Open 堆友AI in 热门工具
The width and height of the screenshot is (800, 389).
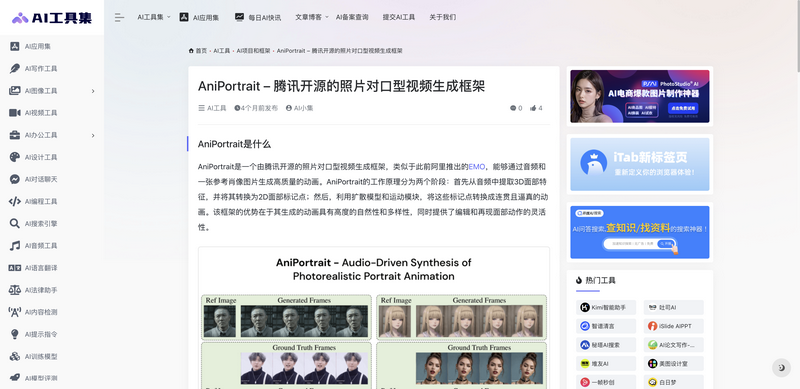(607, 363)
